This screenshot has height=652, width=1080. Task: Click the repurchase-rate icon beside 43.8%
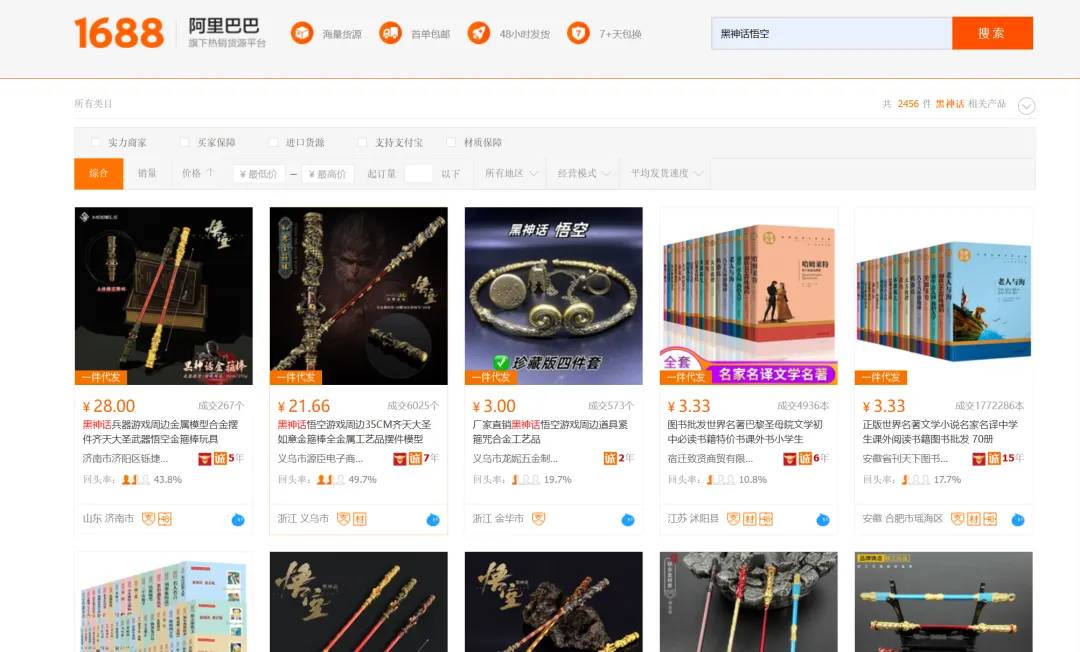click(136, 480)
